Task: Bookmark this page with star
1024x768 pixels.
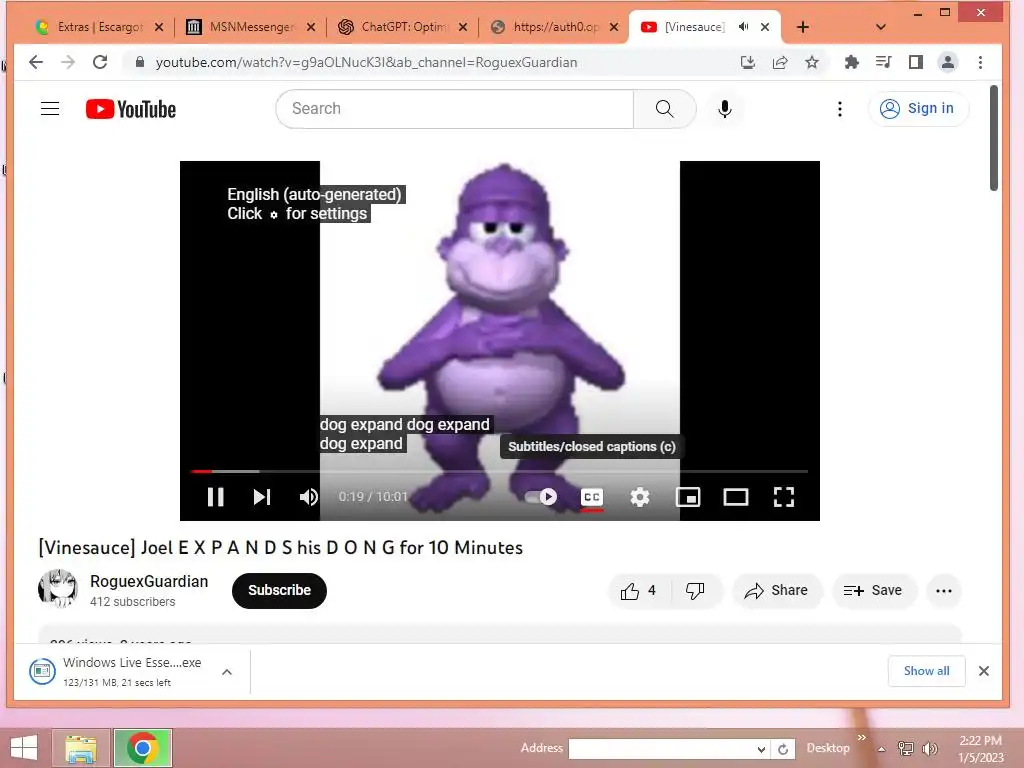Action: (x=812, y=62)
